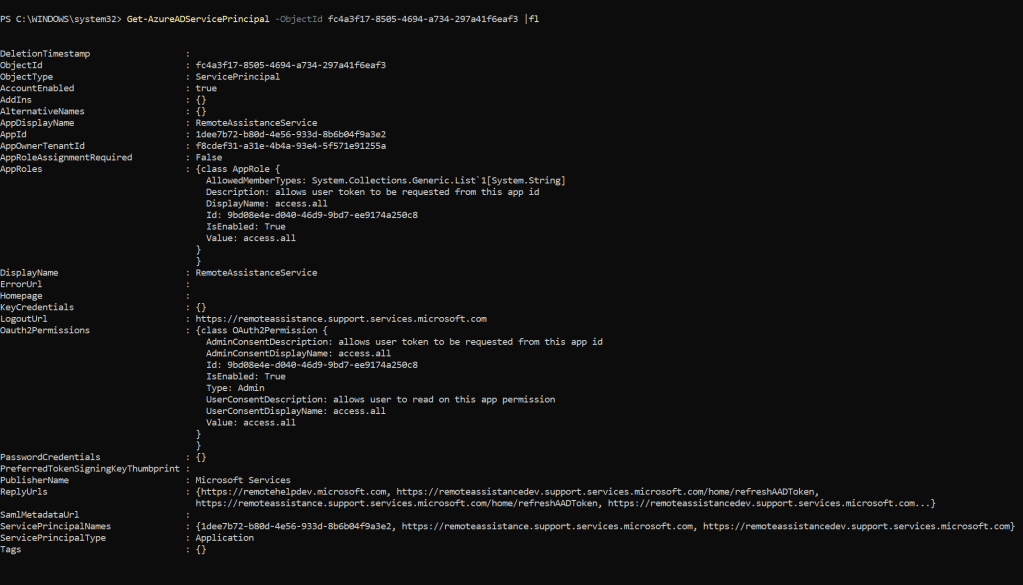This screenshot has width=1023, height=585.
Task: Click the UserConsentDescription line
Action: [380, 399]
